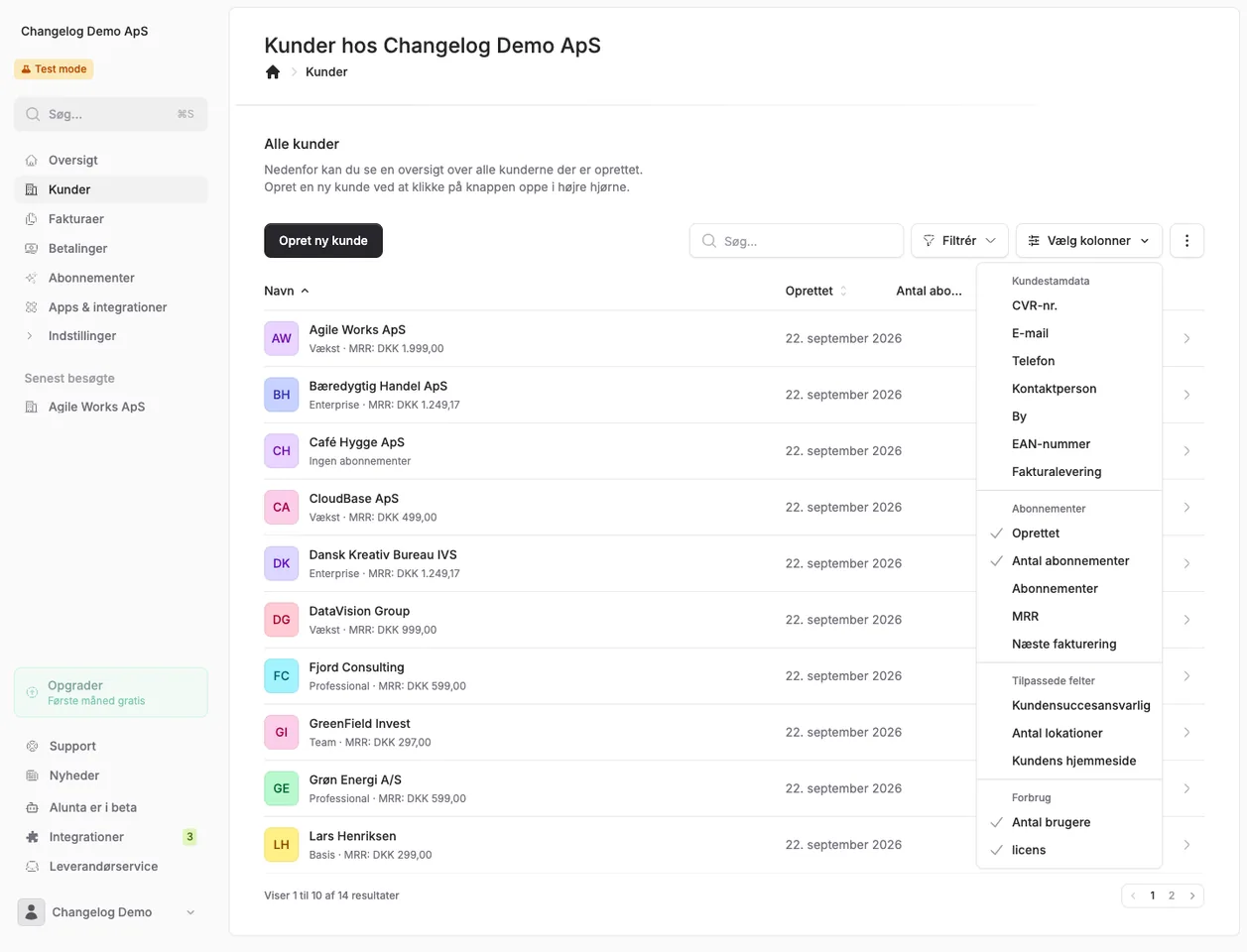Open the three-dot more options menu
The width and height of the screenshot is (1247, 952).
click(x=1186, y=240)
